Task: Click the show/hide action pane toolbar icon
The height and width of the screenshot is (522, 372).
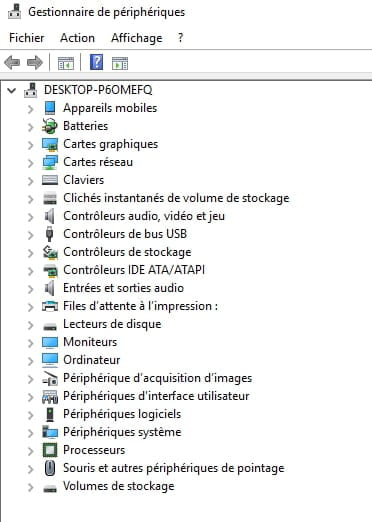Action: [x=120, y=63]
